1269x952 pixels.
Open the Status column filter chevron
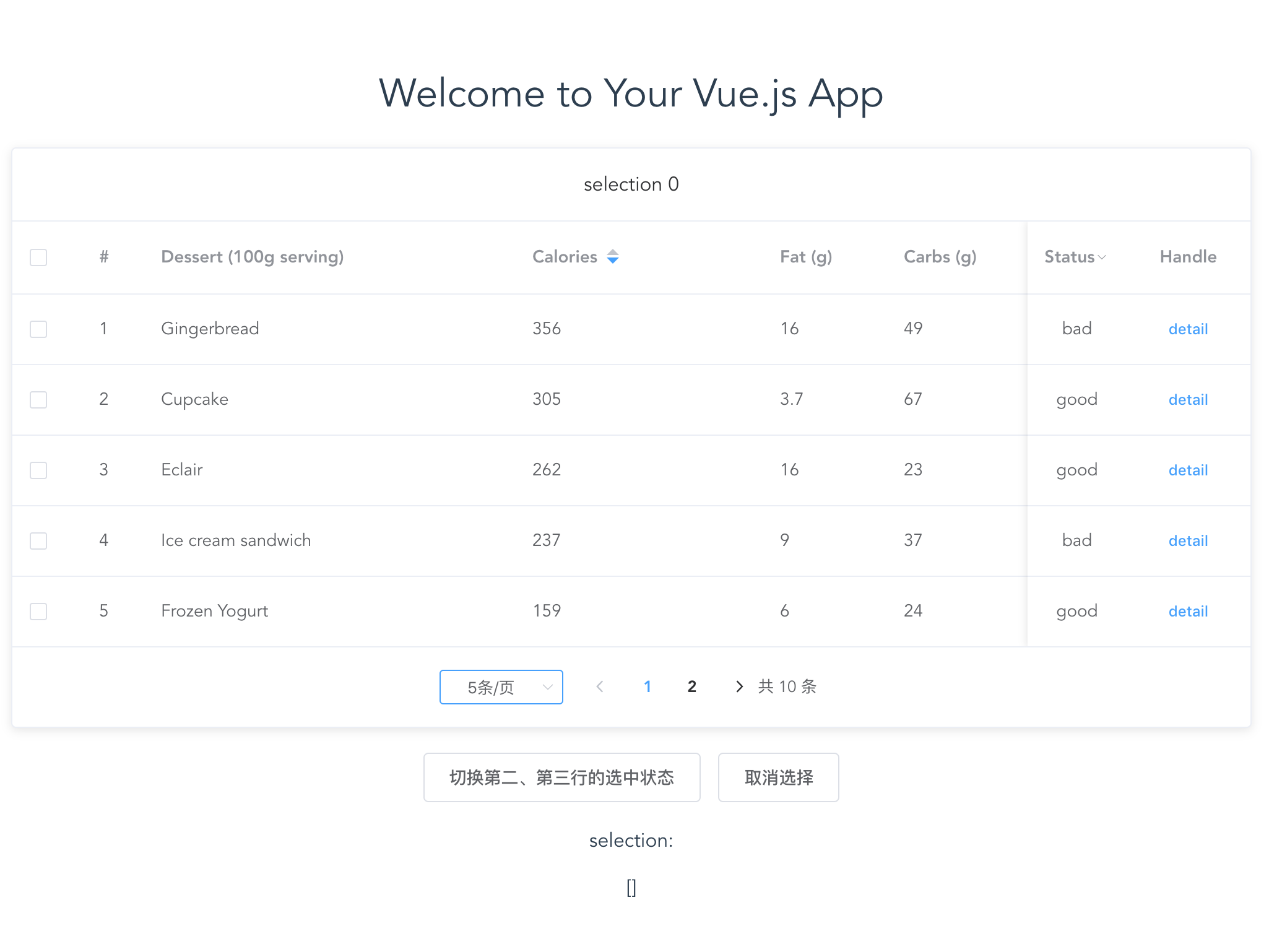(x=1102, y=257)
